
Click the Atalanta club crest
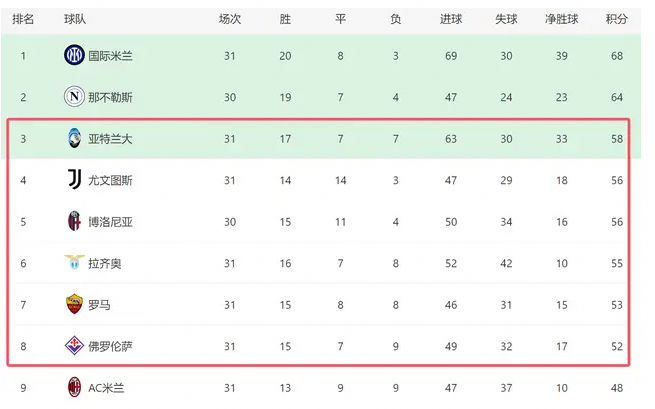click(74, 138)
